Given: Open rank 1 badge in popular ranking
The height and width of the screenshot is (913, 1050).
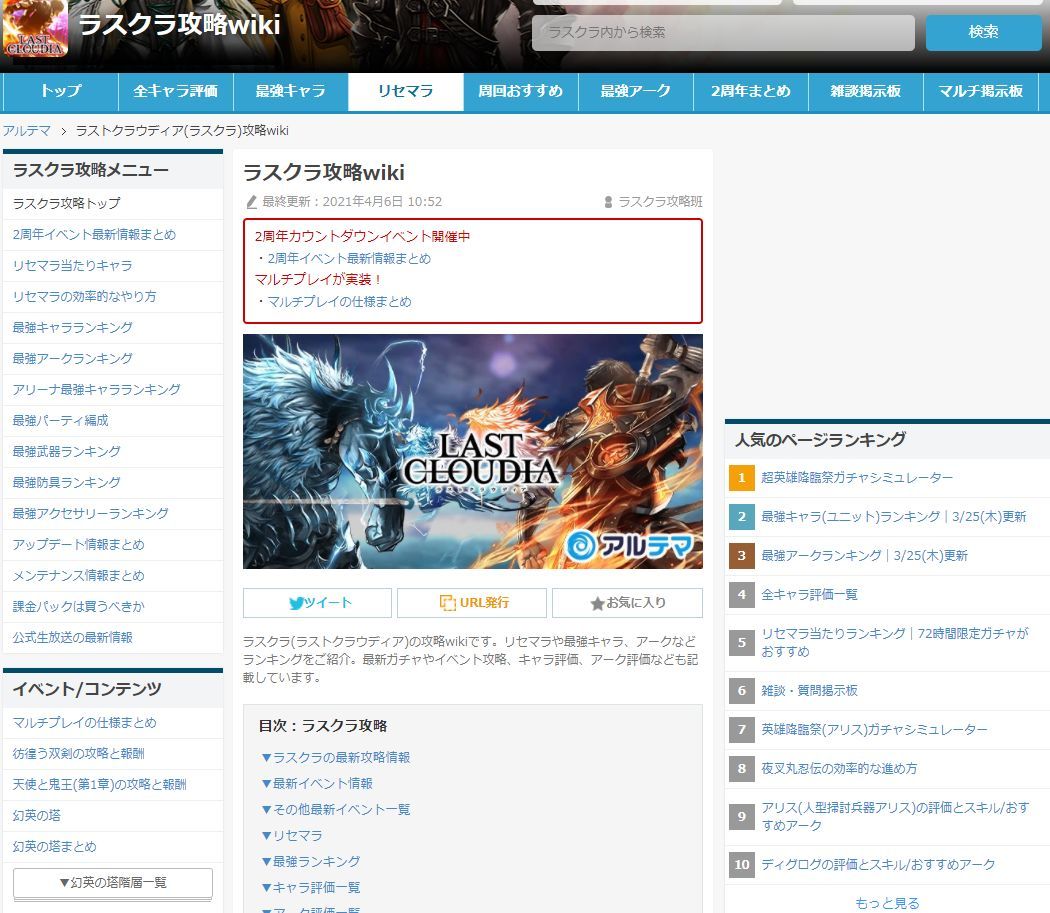Looking at the screenshot, I should [x=741, y=478].
